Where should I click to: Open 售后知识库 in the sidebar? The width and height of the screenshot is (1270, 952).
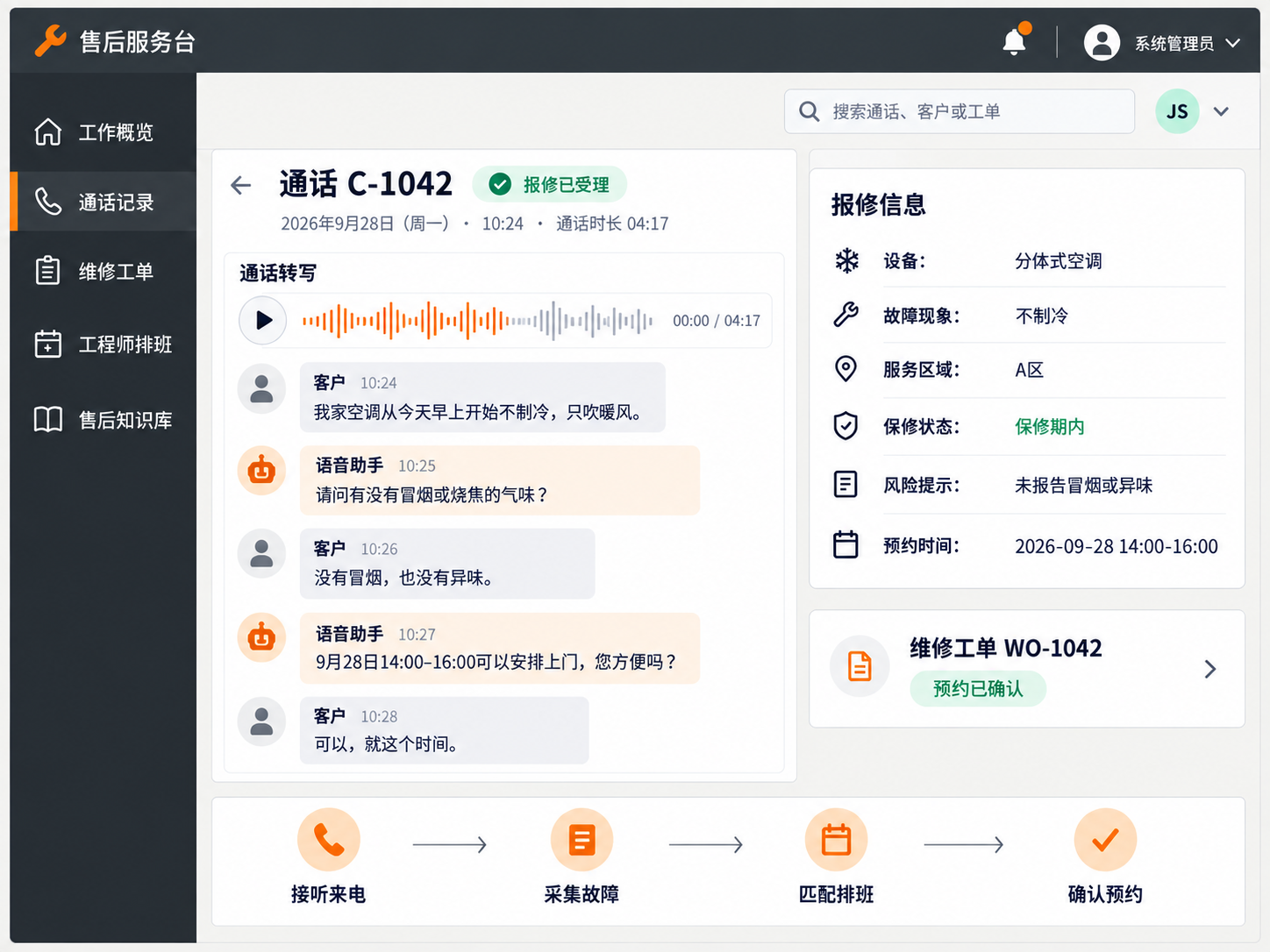pos(103,420)
